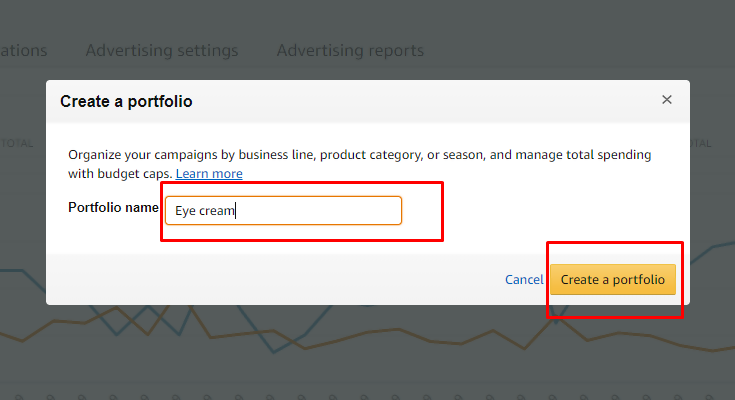Click the Portfolio name label
The height and width of the screenshot is (400, 735).
(x=113, y=207)
